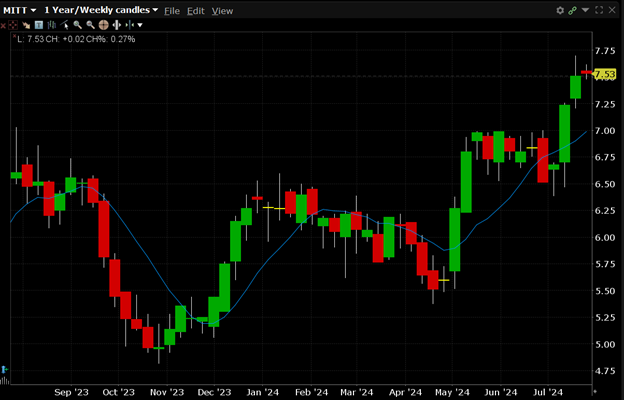Click the Nov '23 date label

pos(167,392)
